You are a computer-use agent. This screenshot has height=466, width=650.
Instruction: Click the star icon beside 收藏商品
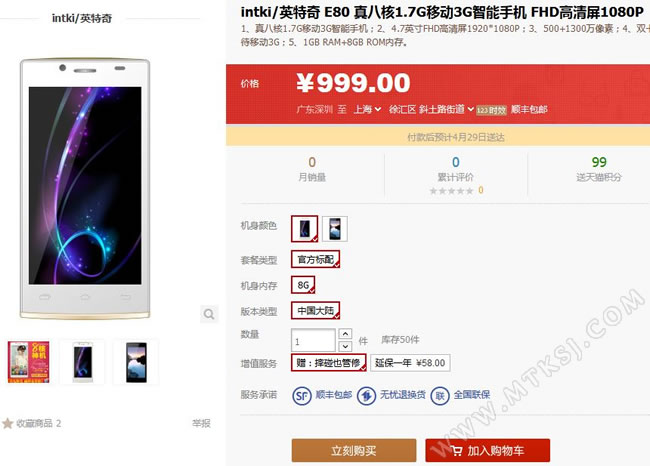(7, 423)
